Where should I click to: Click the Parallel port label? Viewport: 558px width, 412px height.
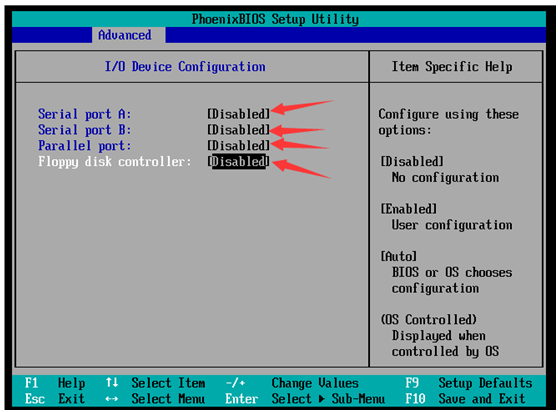pos(84,146)
